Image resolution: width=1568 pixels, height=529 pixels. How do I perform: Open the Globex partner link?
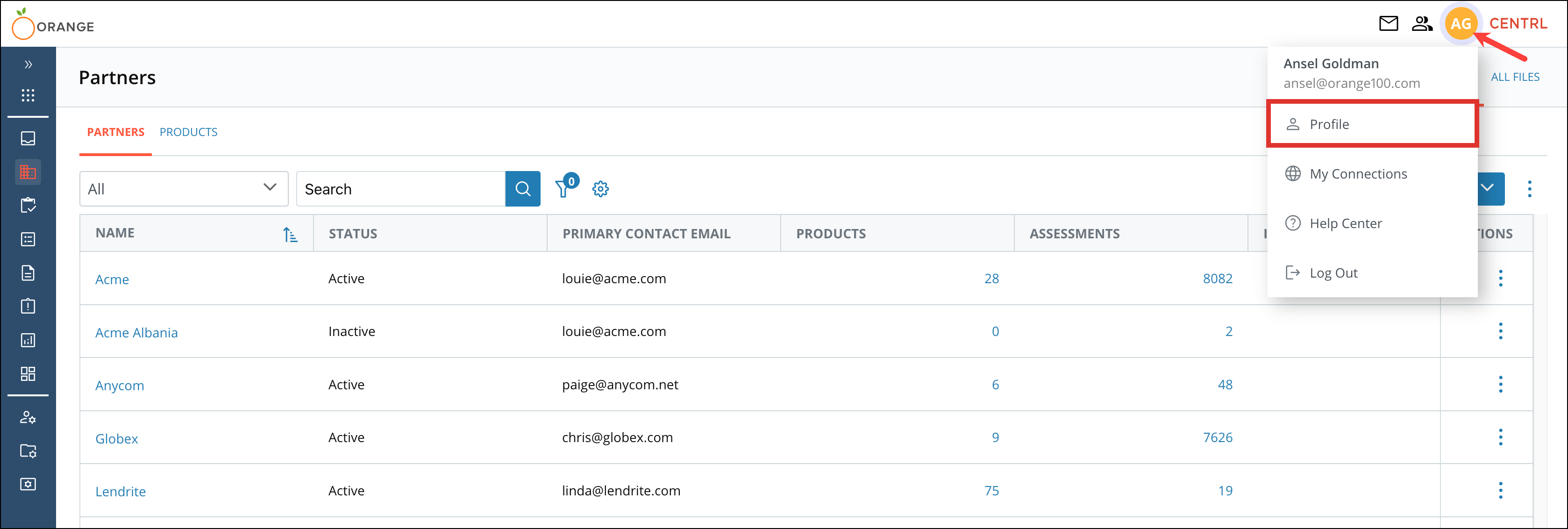coord(116,439)
